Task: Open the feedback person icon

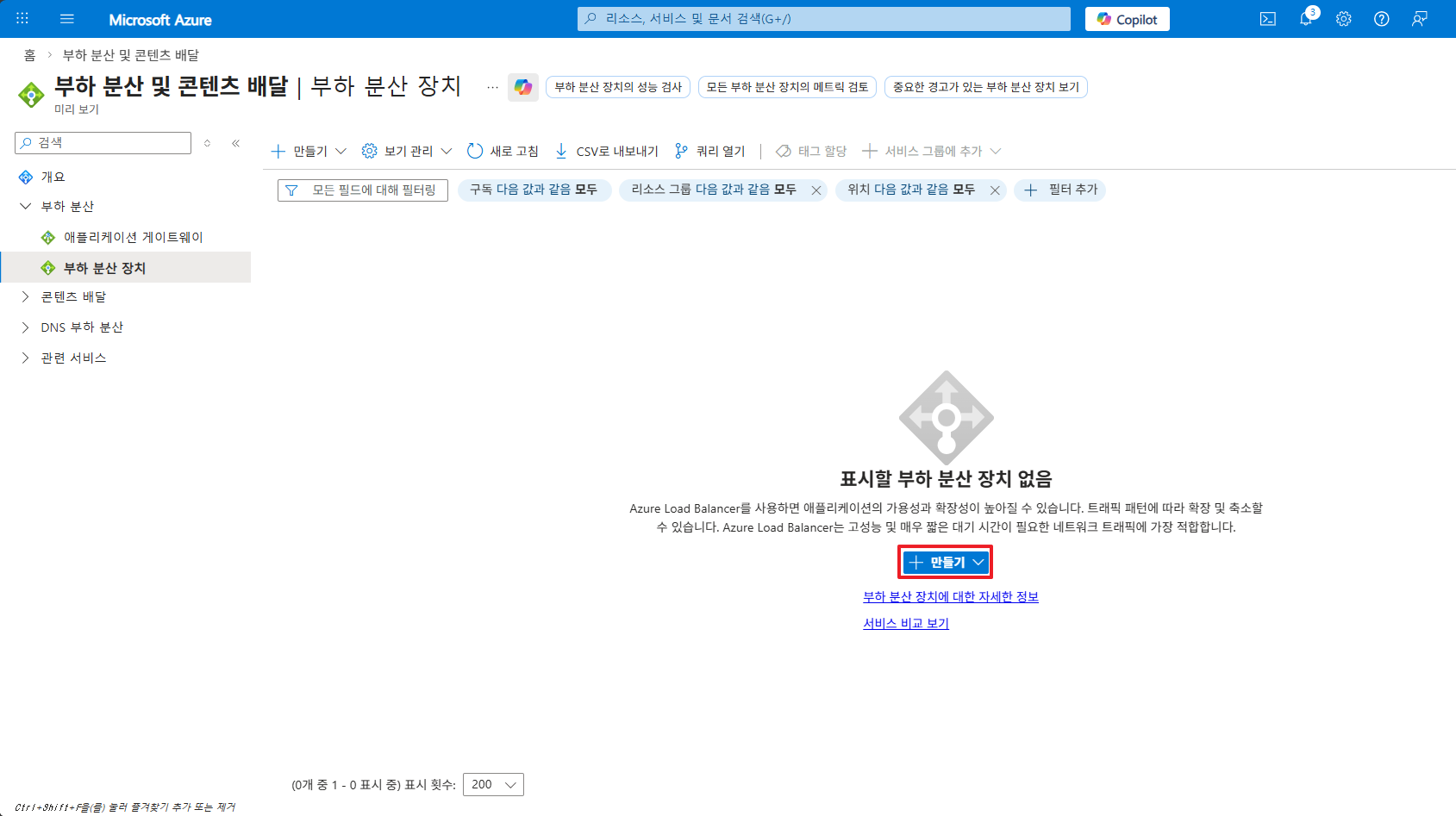Action: 1420,19
